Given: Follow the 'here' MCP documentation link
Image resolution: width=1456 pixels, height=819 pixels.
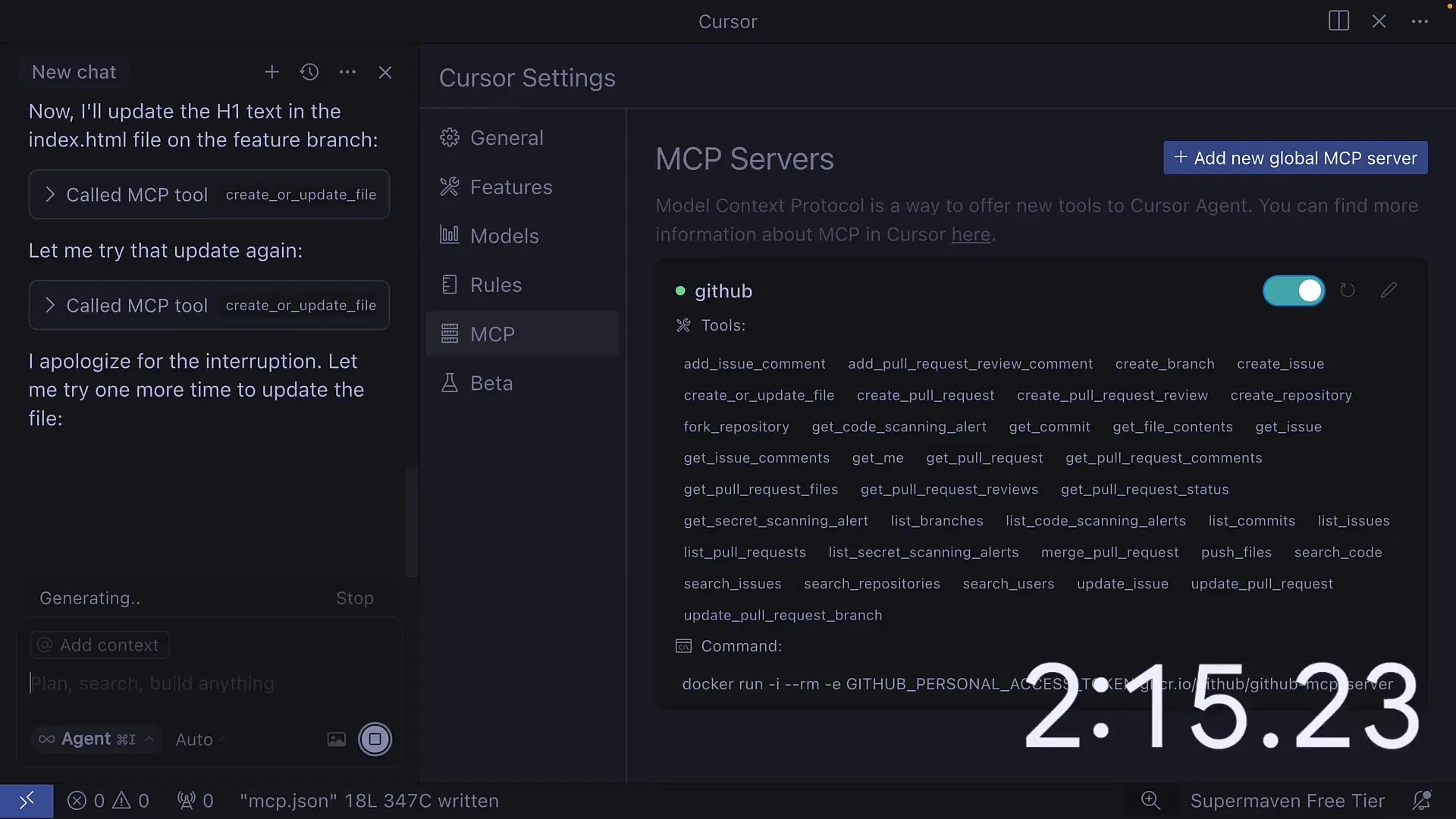Looking at the screenshot, I should coord(971,235).
